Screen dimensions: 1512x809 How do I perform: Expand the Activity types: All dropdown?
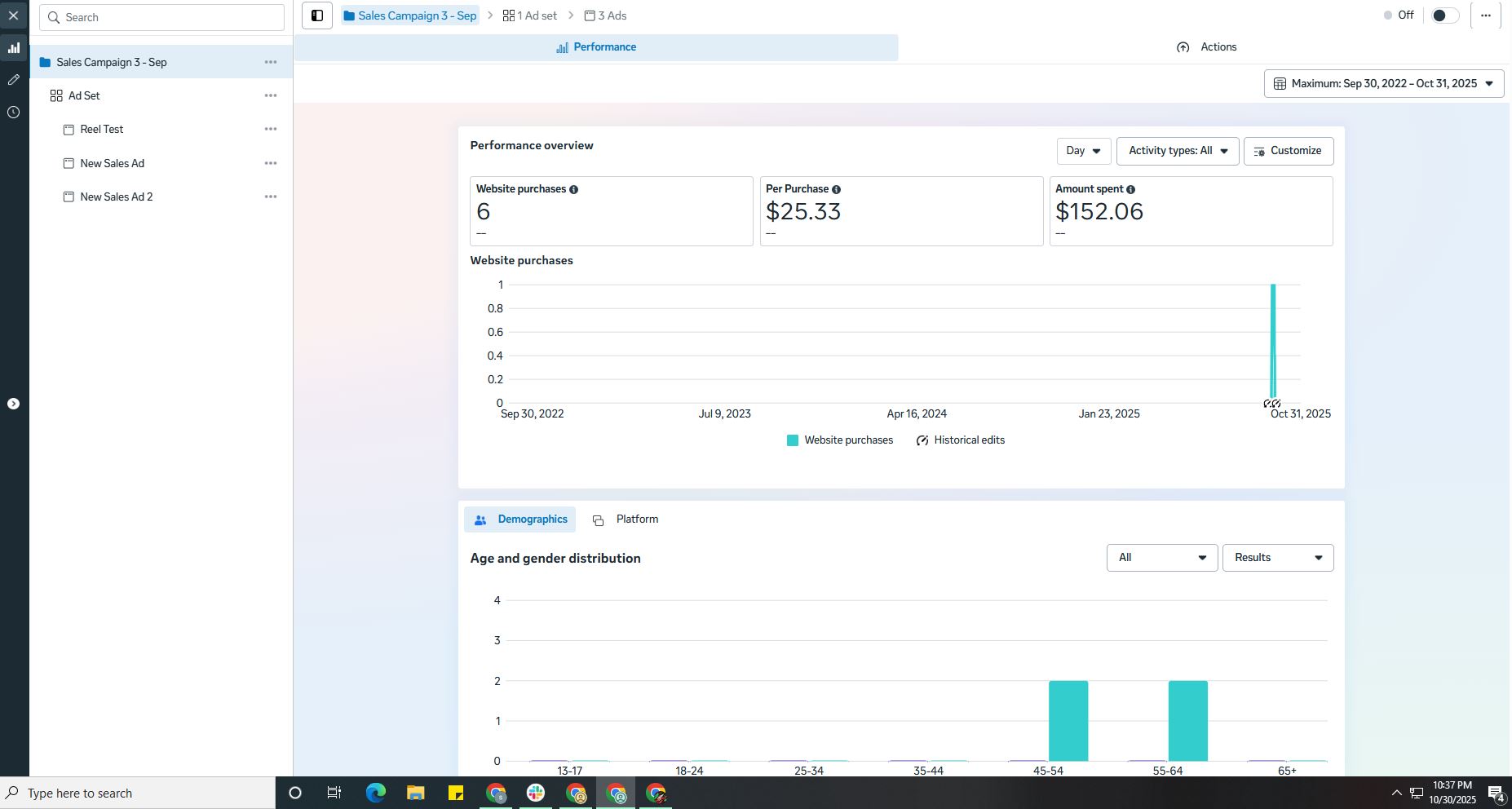1177,151
